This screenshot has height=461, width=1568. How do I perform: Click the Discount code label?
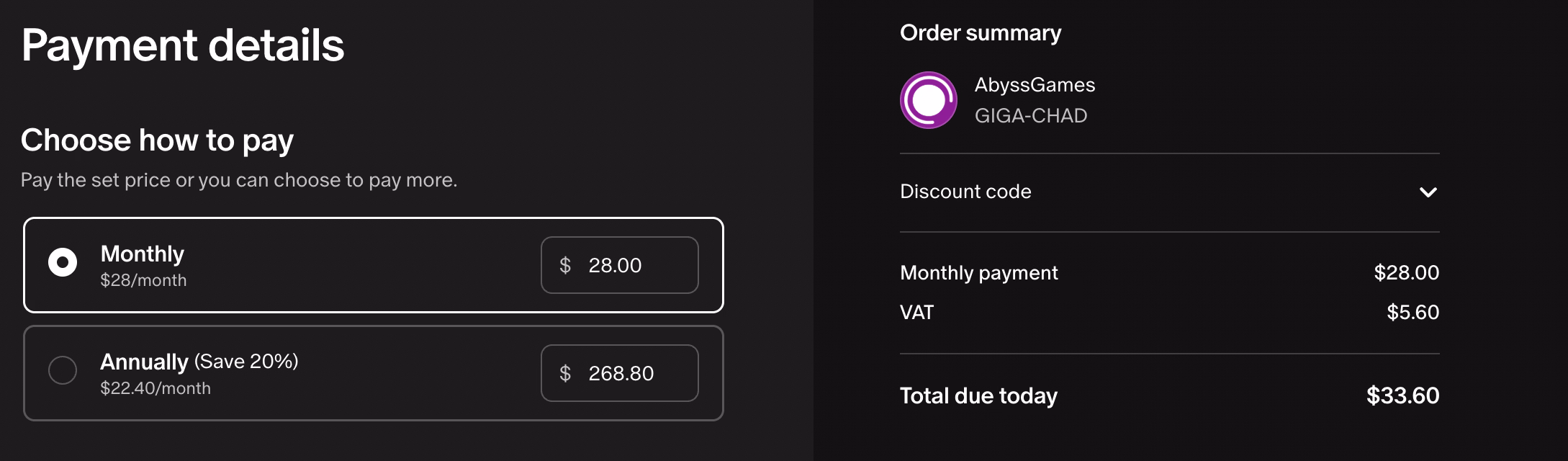pos(965,192)
